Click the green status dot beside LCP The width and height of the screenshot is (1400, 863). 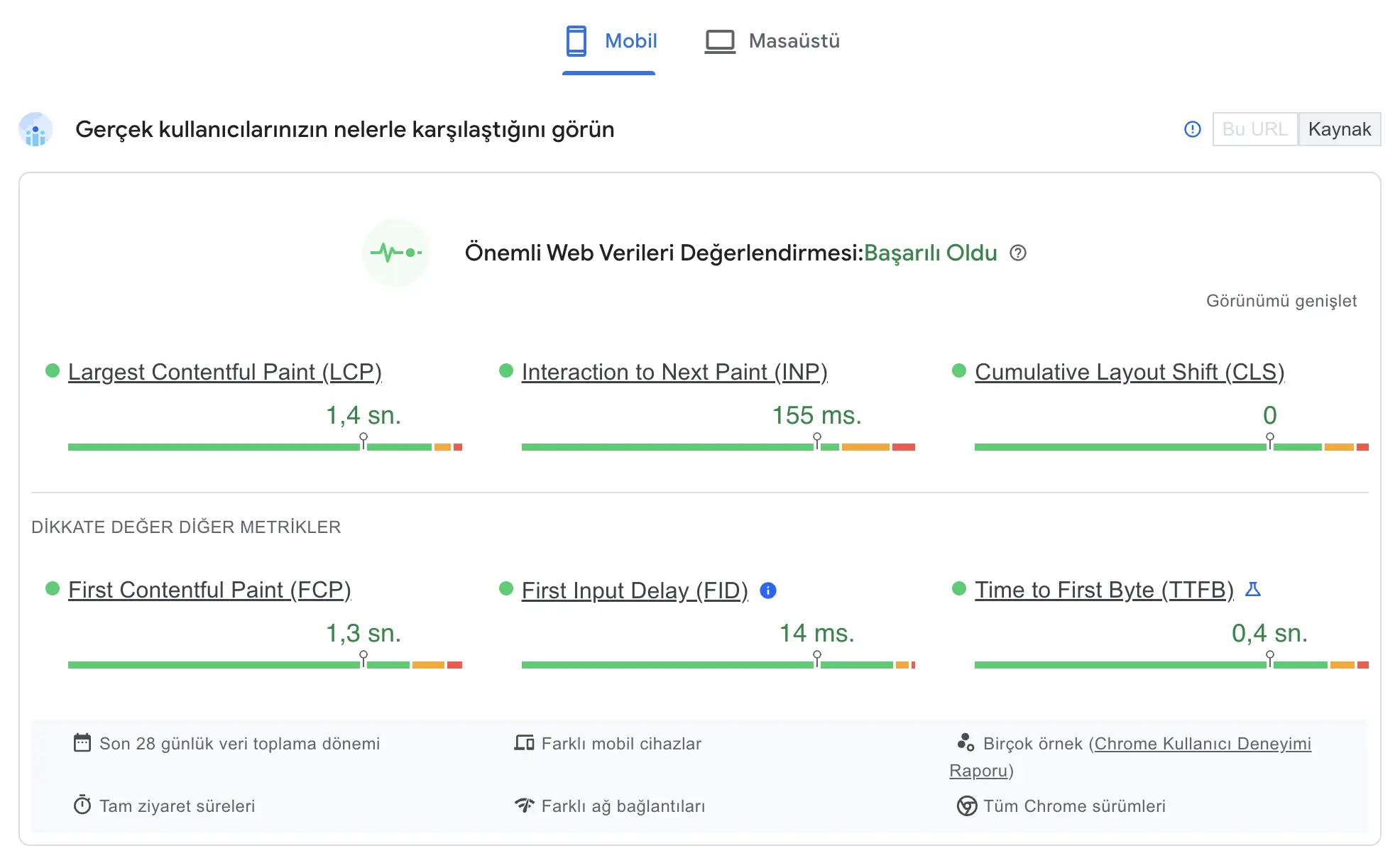[53, 370]
